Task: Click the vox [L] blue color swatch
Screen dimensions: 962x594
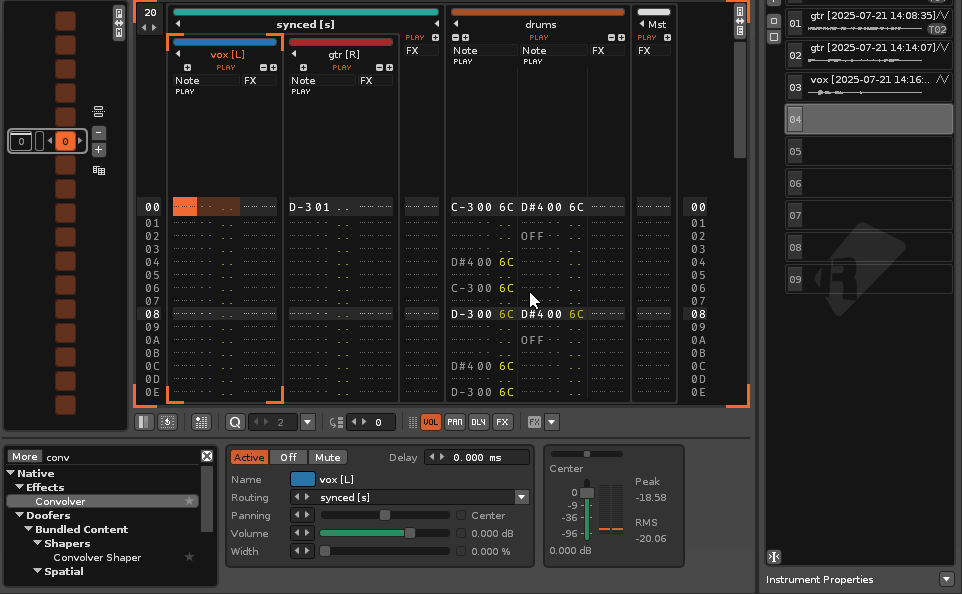Action: 302,479
